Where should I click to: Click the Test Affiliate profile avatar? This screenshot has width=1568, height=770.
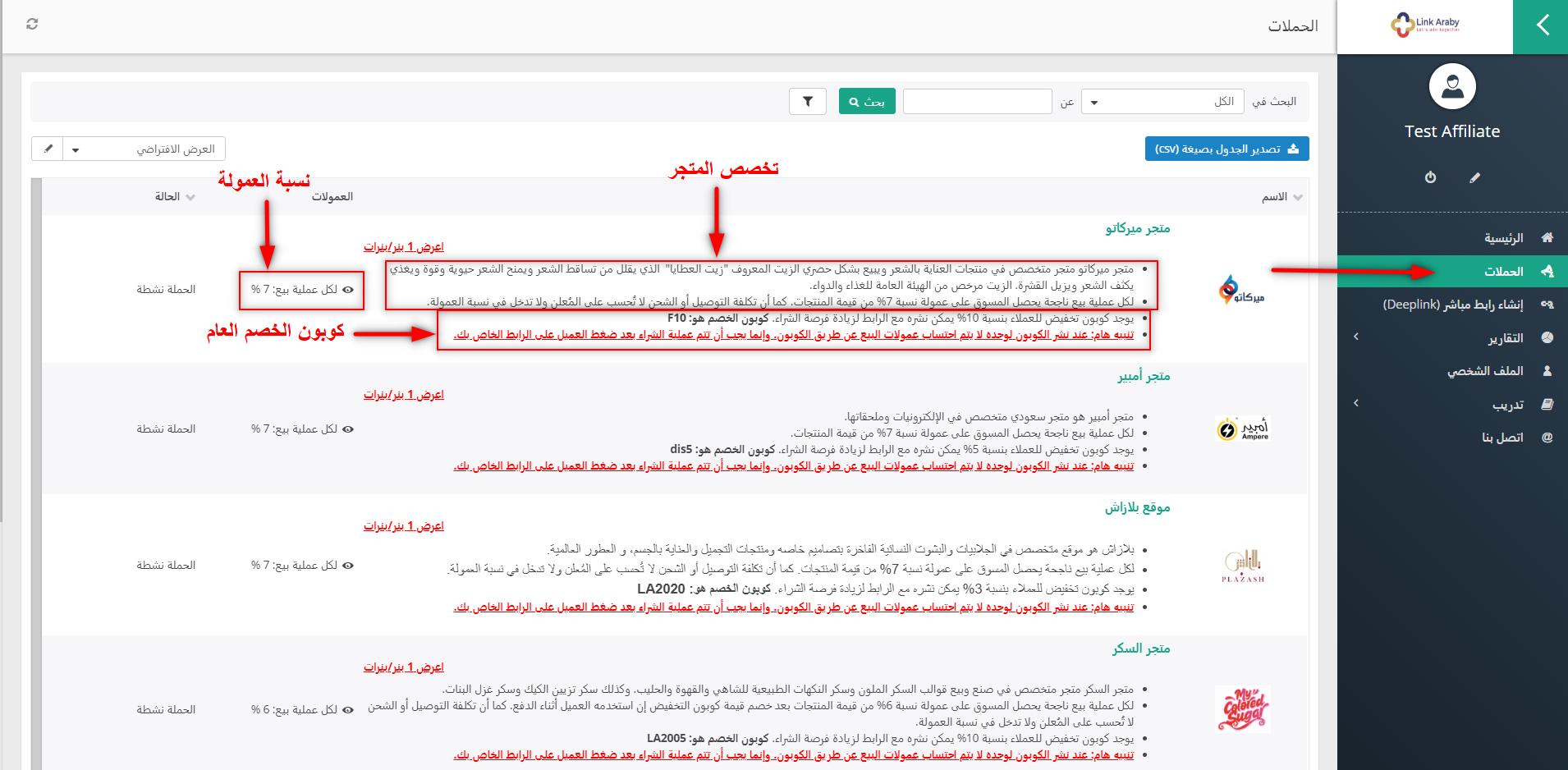click(x=1452, y=87)
